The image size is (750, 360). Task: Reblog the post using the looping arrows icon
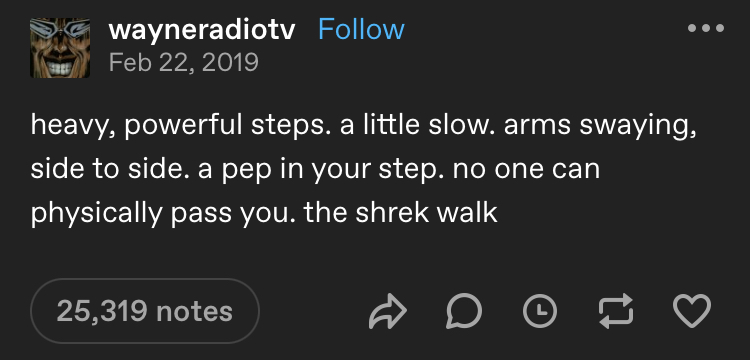pos(616,311)
